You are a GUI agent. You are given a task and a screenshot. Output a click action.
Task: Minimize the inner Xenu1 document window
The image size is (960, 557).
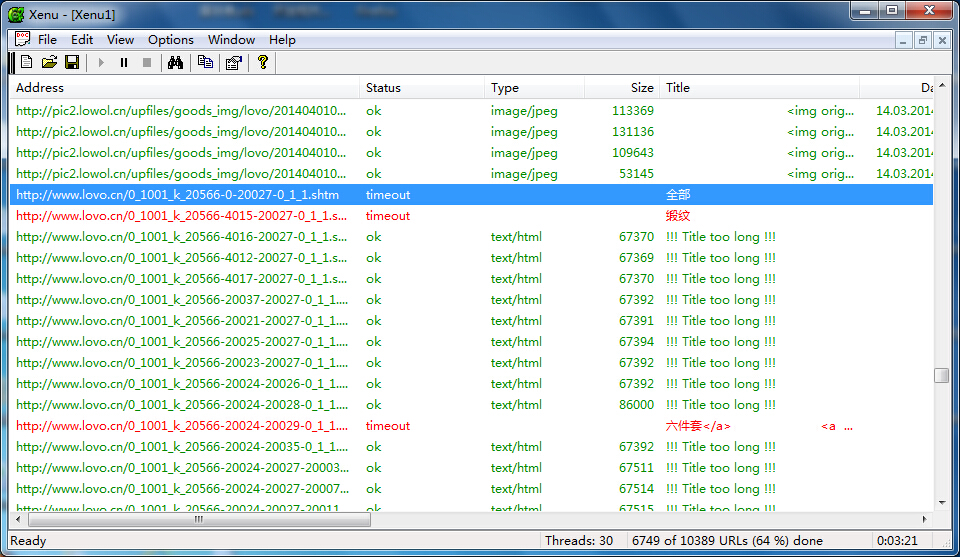[x=903, y=41]
